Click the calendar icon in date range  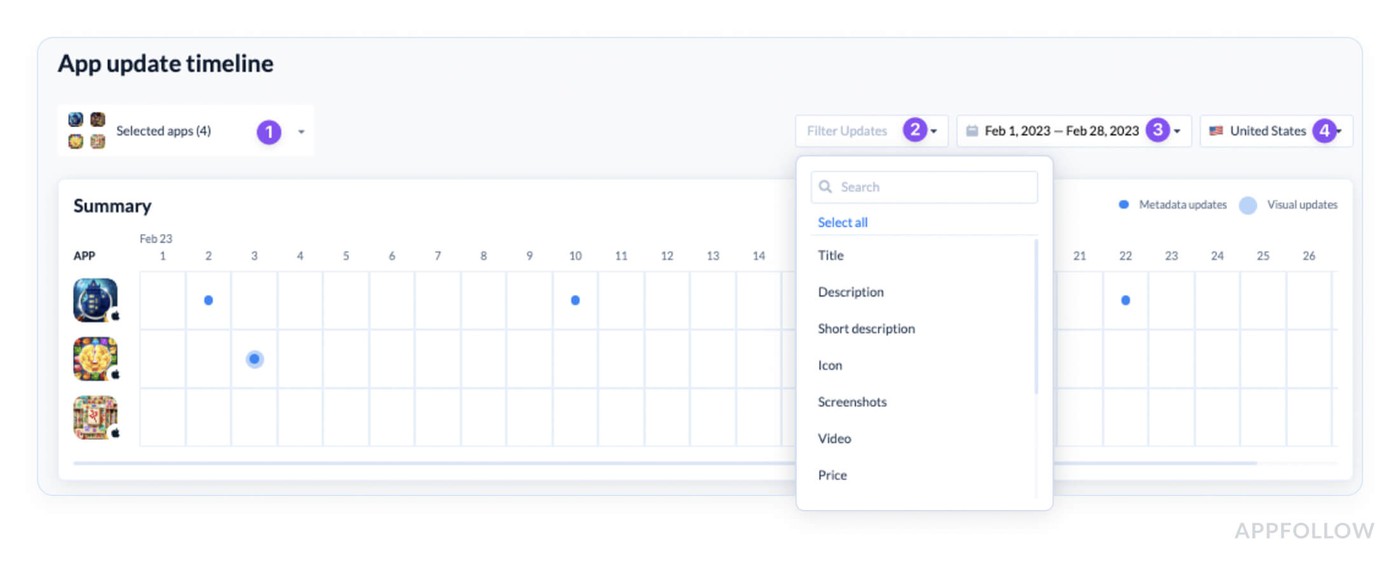tap(972, 131)
